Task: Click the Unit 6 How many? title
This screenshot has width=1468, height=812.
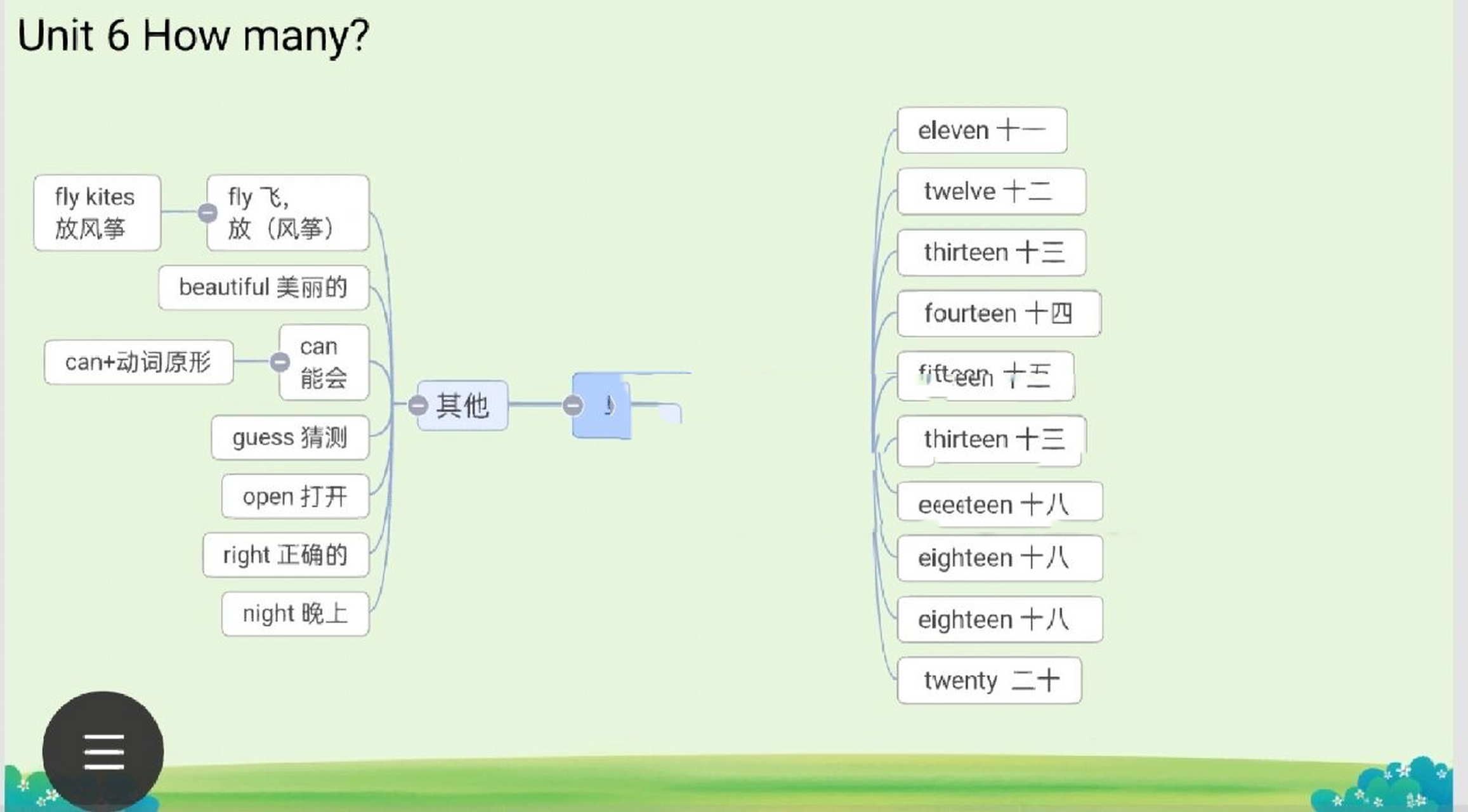Action: (193, 36)
